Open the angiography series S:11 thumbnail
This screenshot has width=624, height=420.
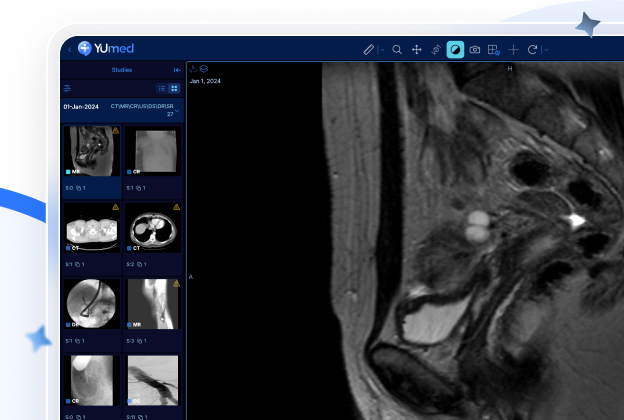click(x=153, y=380)
